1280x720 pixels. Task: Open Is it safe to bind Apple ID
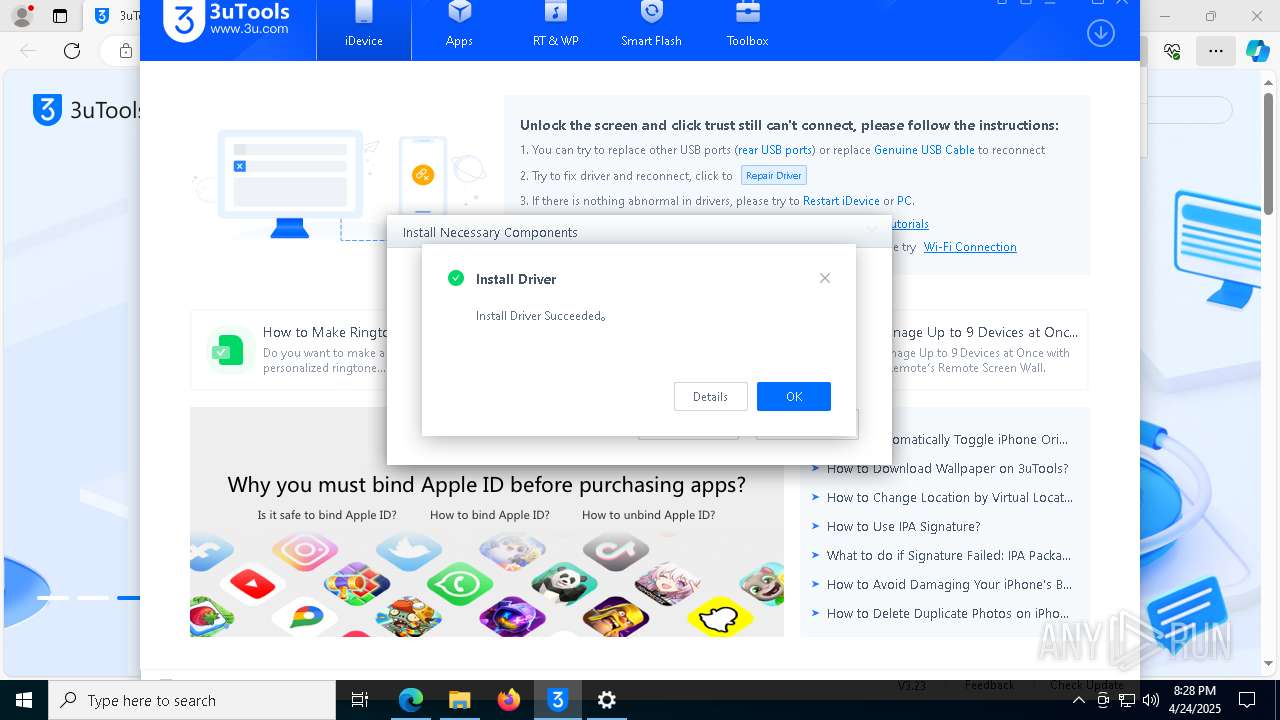[327, 515]
